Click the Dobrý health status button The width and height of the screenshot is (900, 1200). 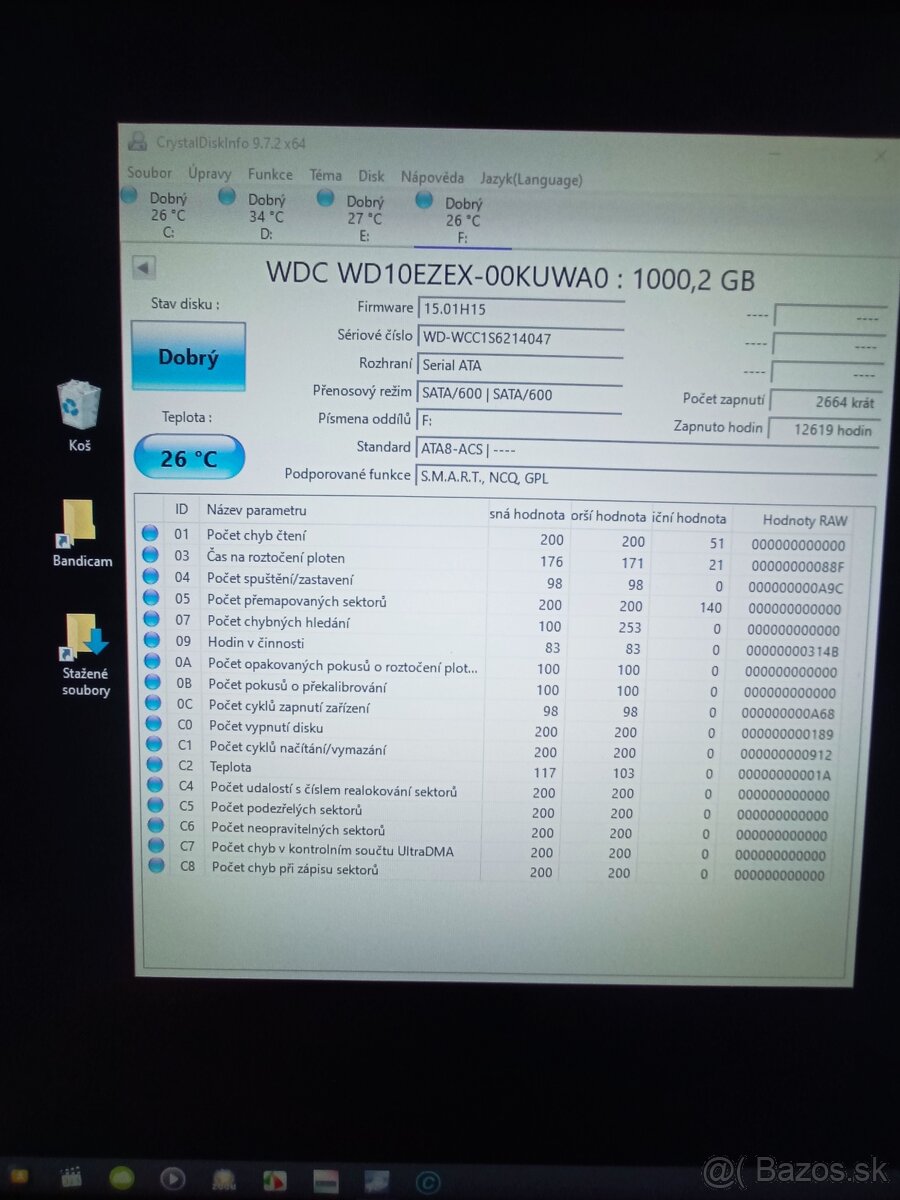(x=188, y=356)
